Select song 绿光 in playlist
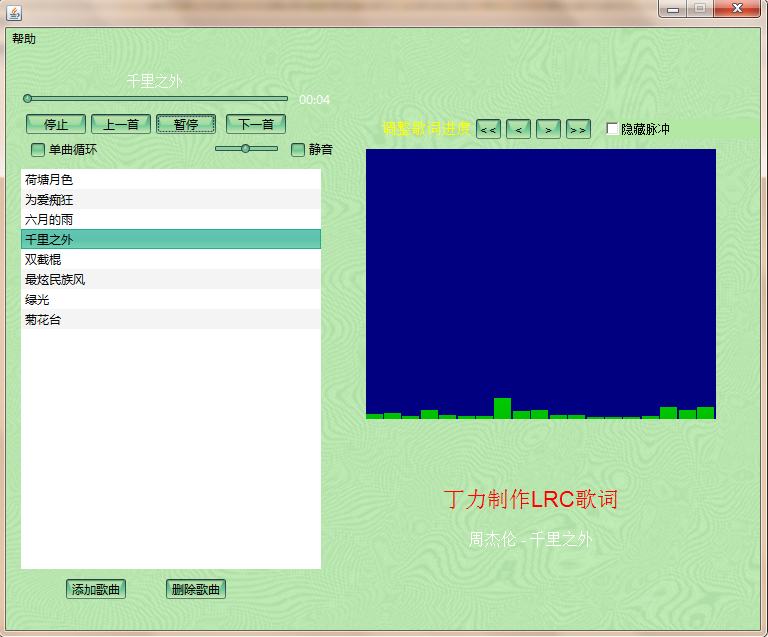 (x=171, y=299)
